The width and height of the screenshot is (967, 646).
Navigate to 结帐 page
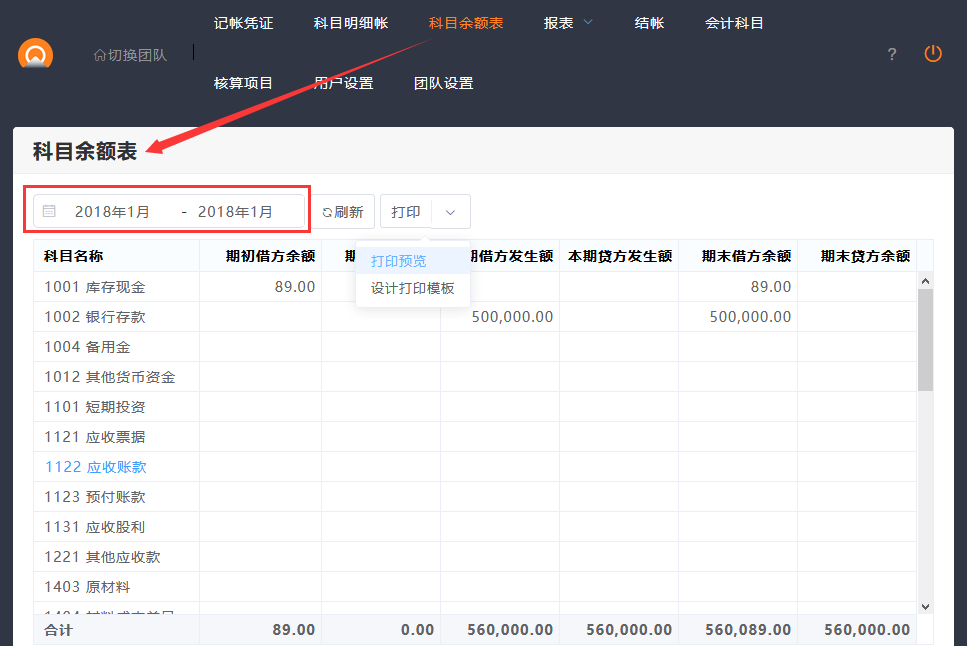pos(649,23)
